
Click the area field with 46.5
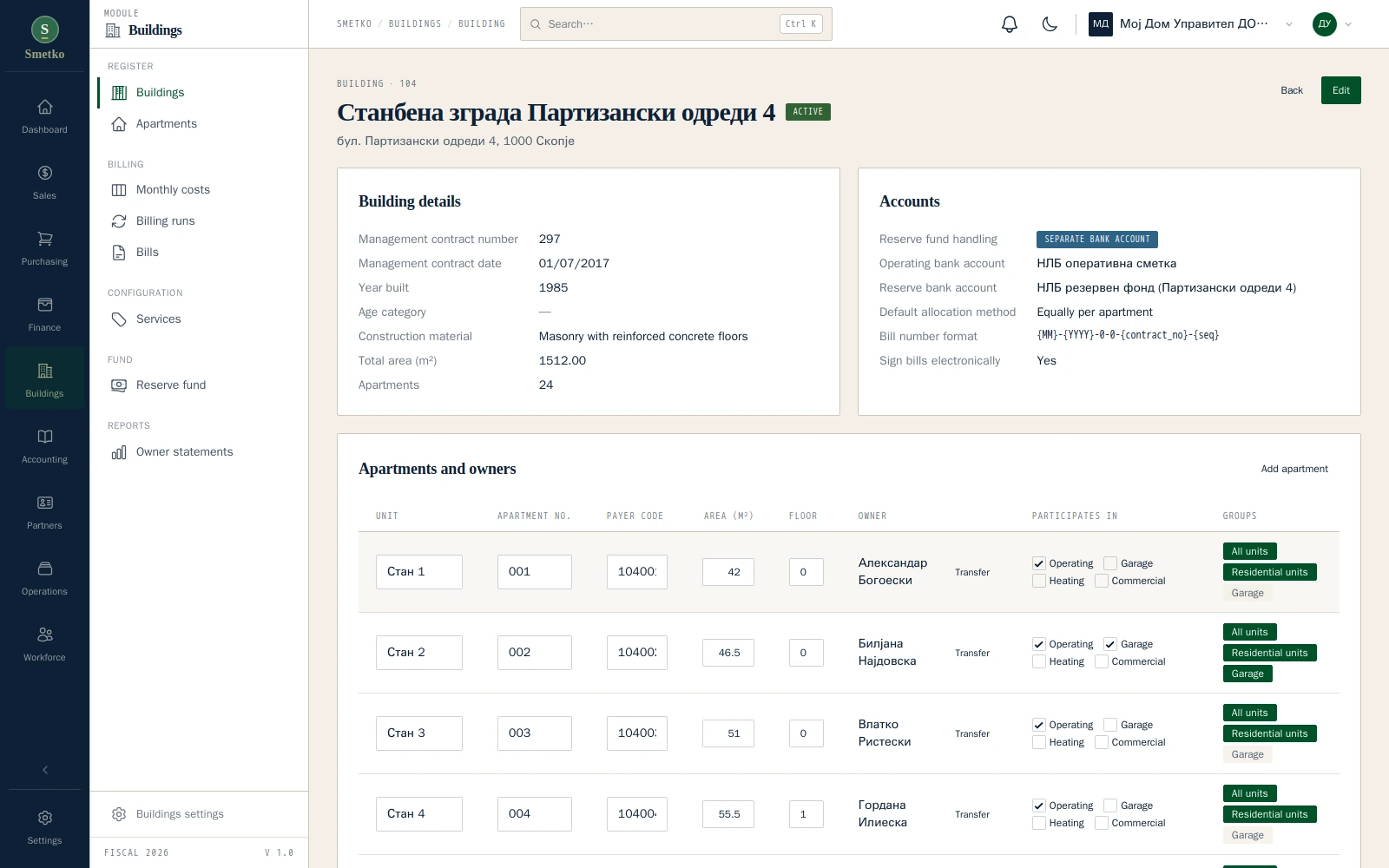pos(728,653)
